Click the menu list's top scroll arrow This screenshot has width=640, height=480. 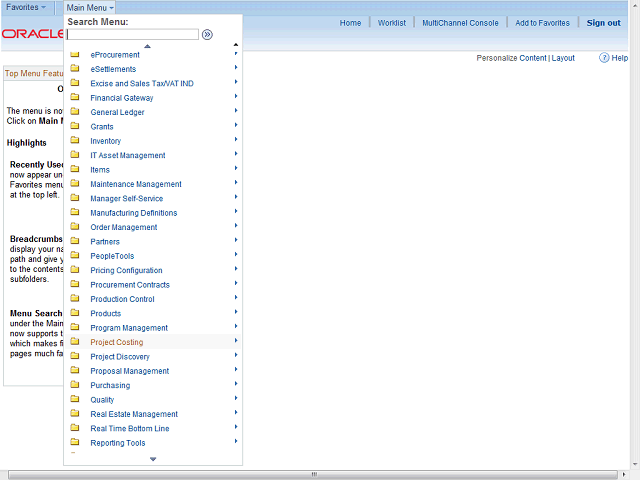236,44
